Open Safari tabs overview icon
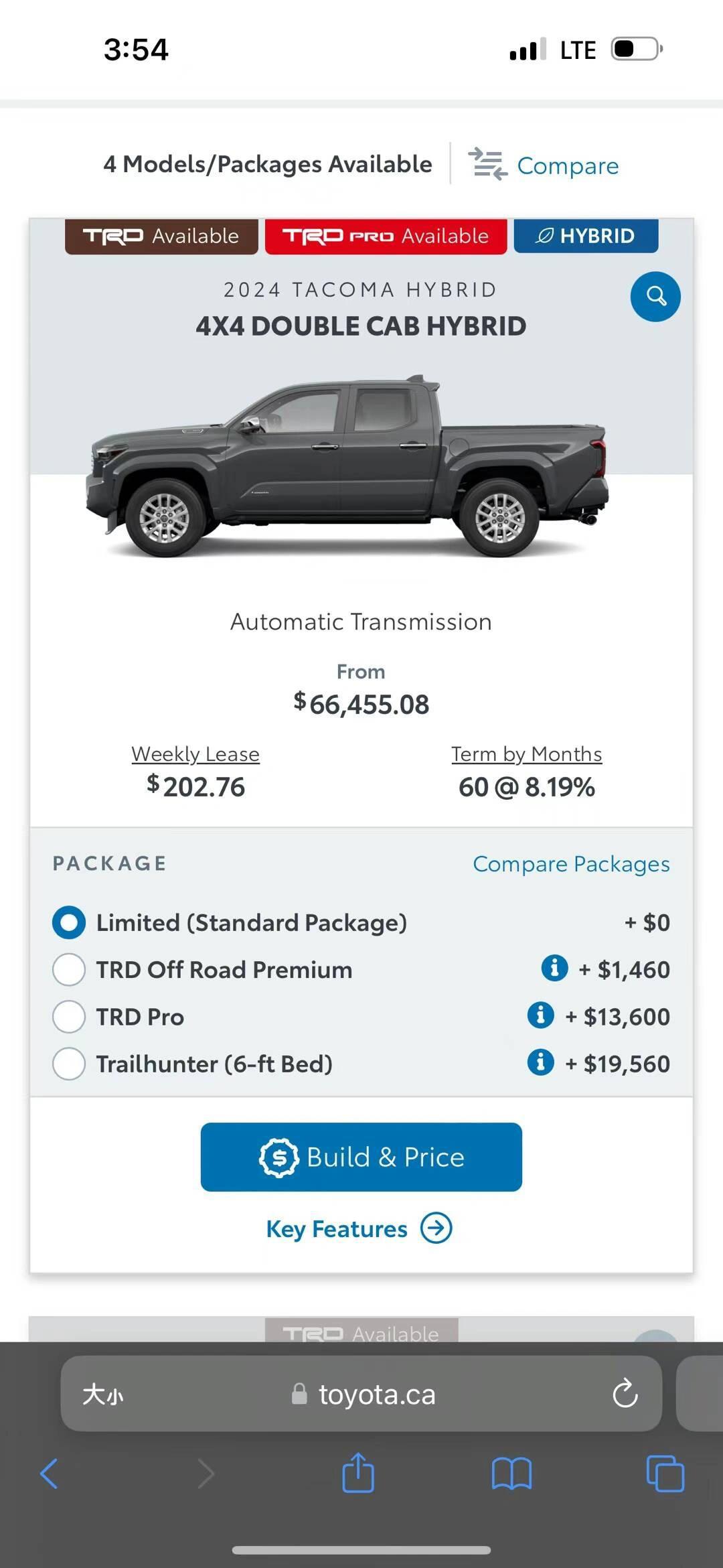The height and width of the screenshot is (1568, 723). point(665,1474)
